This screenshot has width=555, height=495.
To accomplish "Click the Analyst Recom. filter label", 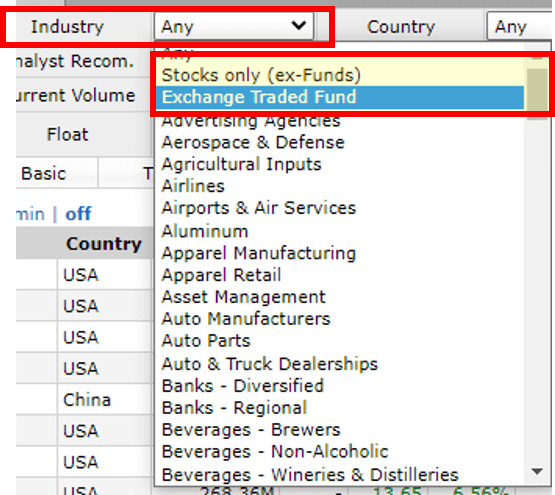I will tap(75, 61).
